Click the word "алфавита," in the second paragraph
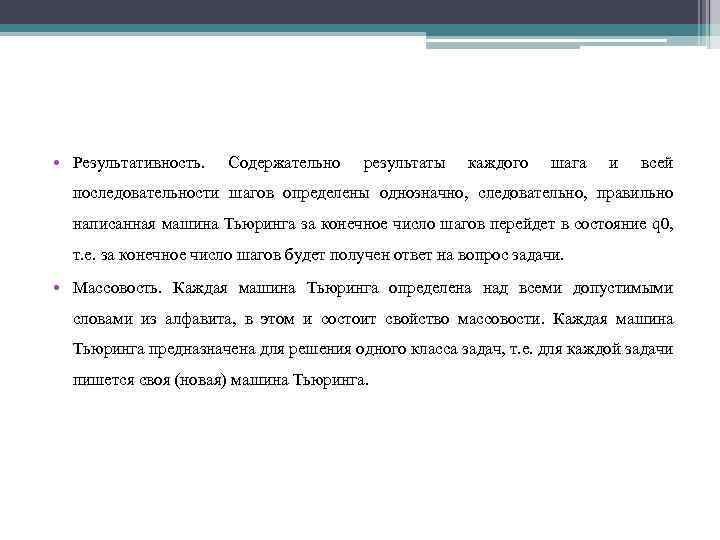The width and height of the screenshot is (720, 540). (201, 319)
